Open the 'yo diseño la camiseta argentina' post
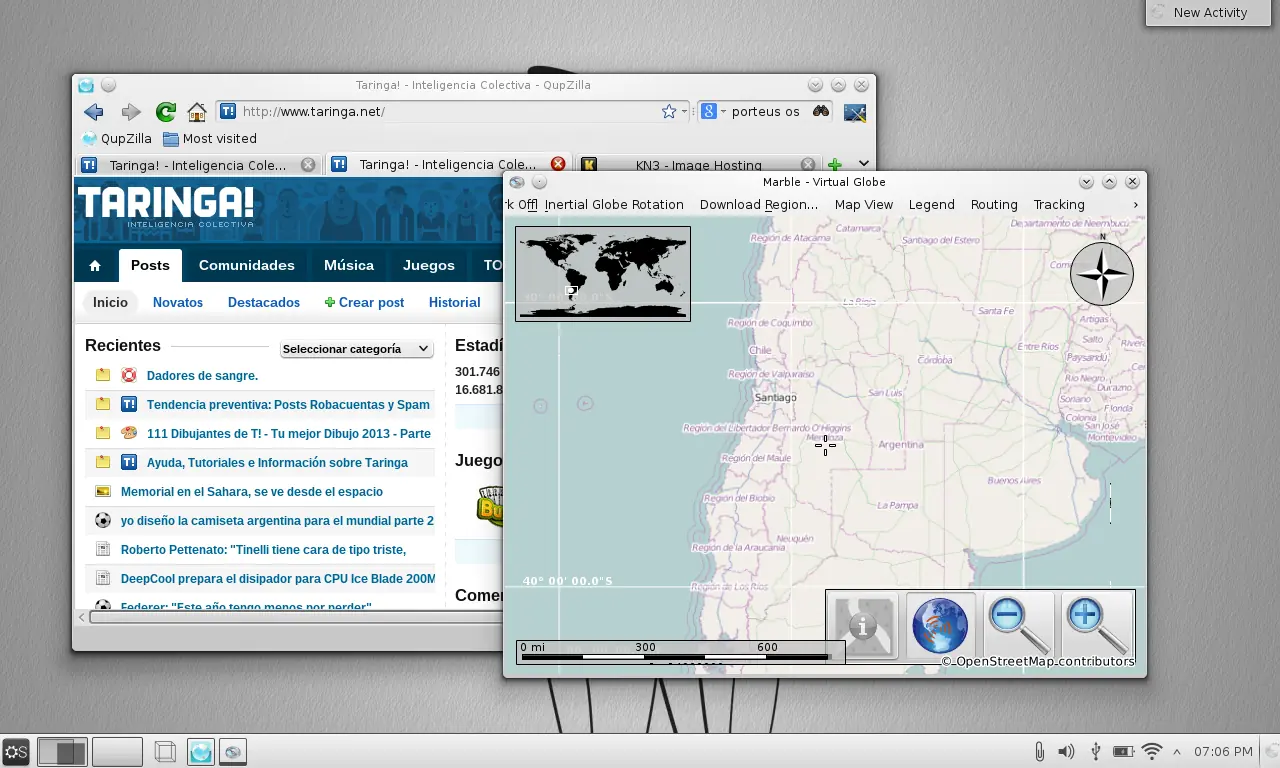The height and width of the screenshot is (768, 1280). pos(277,521)
